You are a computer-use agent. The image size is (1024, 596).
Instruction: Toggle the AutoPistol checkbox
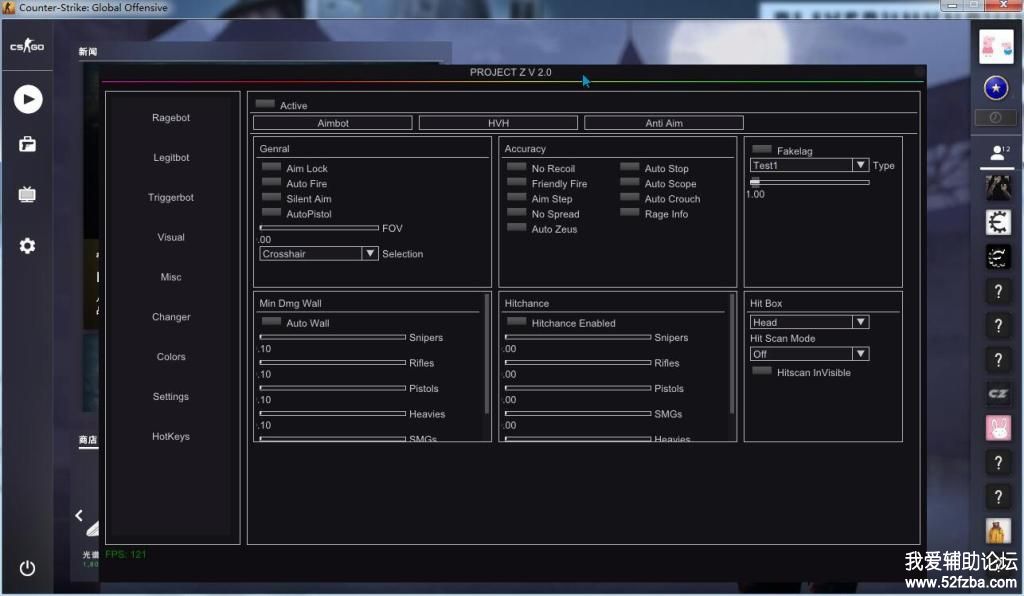pos(271,212)
